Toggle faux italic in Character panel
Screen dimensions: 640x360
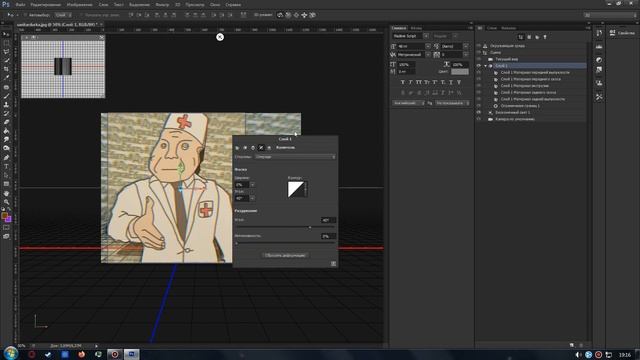pyautogui.click(x=411, y=82)
